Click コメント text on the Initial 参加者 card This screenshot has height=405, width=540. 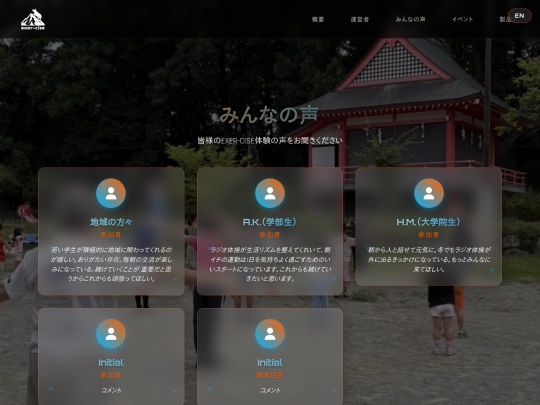tap(111, 390)
